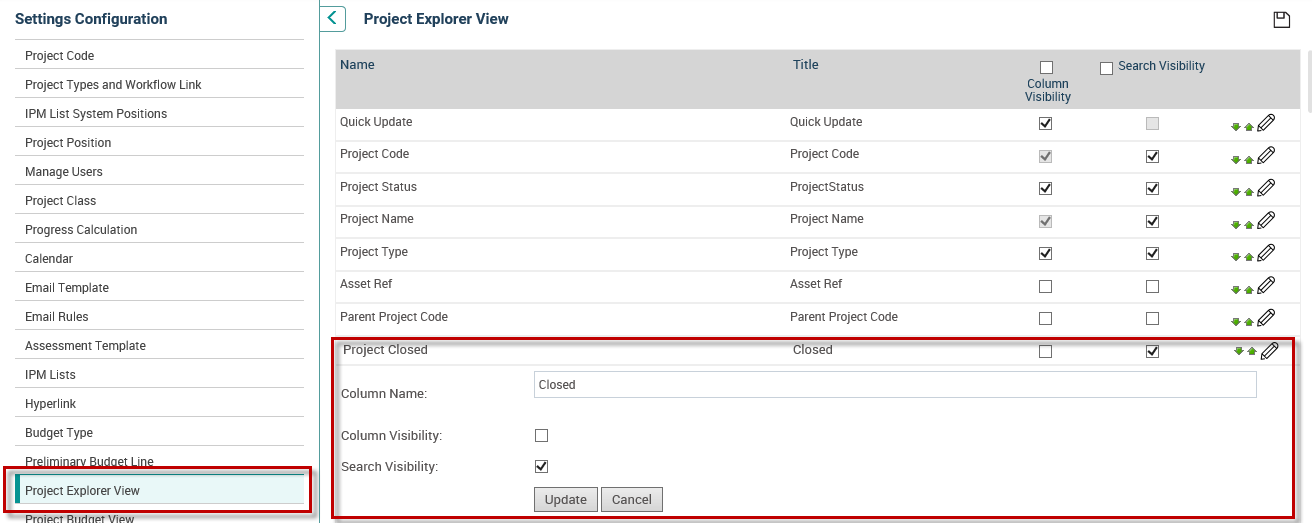Image resolution: width=1312 pixels, height=523 pixels.
Task: Move the Asset Ref row down
Action: point(1236,290)
